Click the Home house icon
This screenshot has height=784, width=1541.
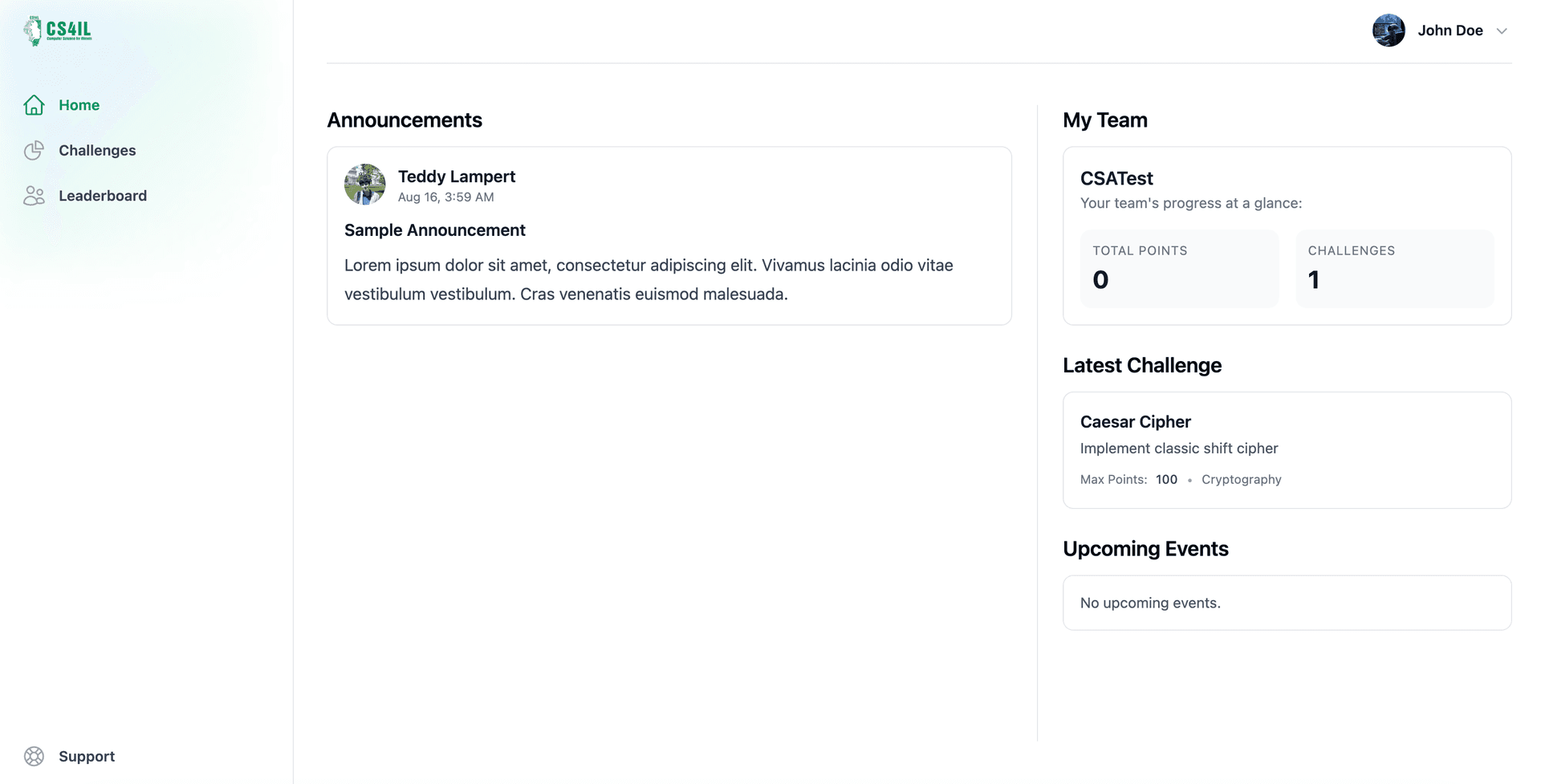34,105
